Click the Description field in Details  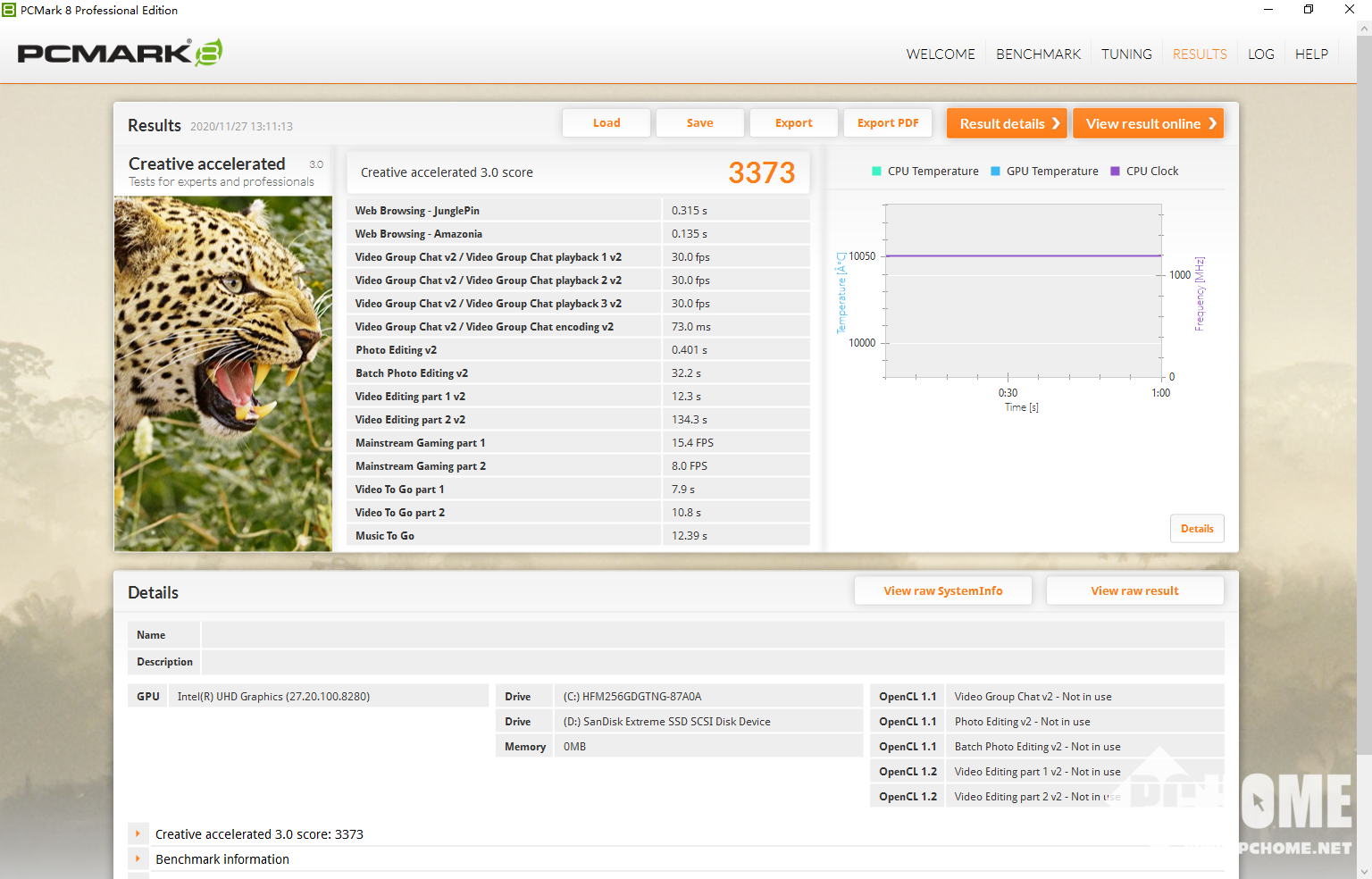(x=713, y=662)
